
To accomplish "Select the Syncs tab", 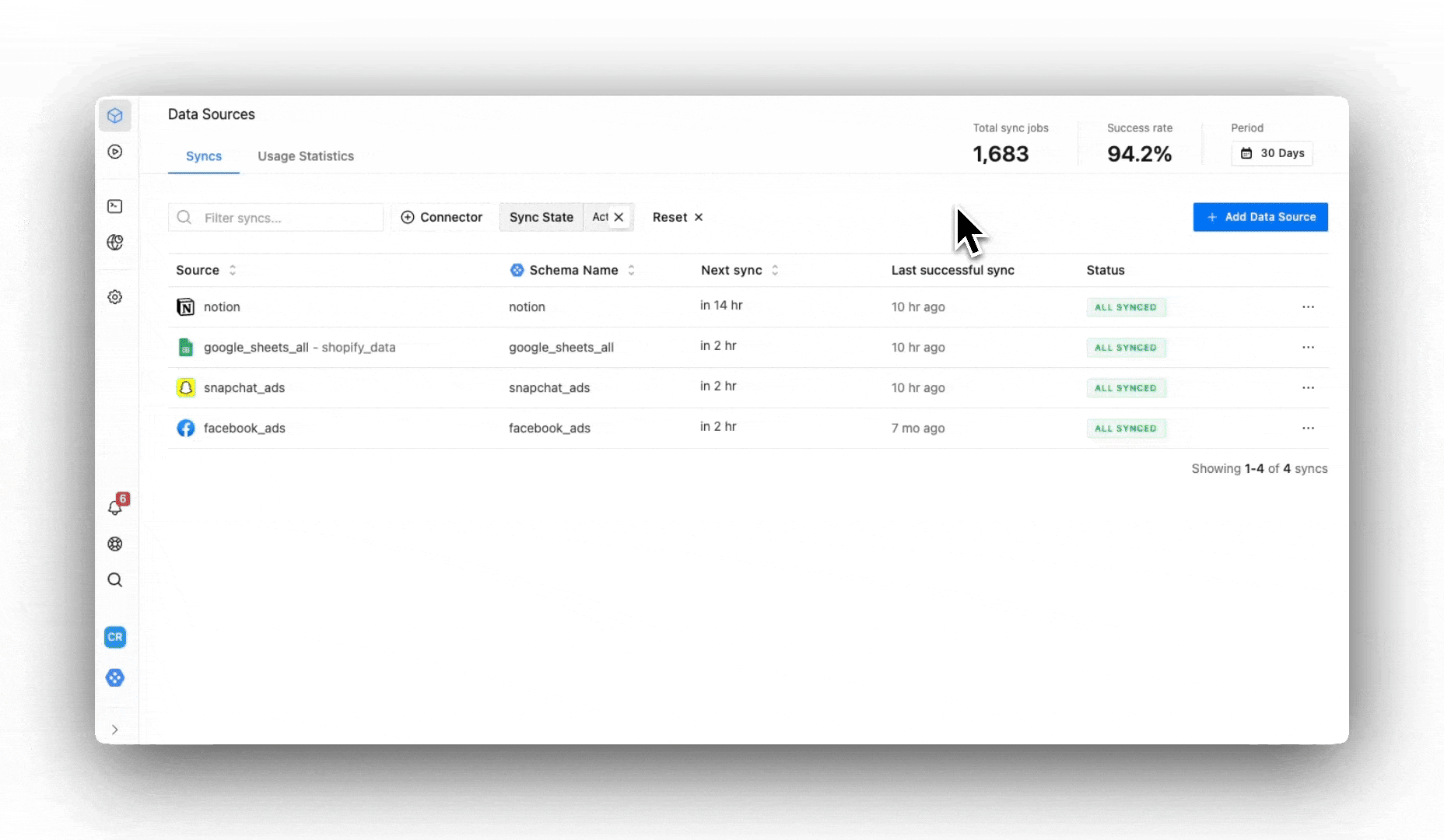I will [203, 156].
